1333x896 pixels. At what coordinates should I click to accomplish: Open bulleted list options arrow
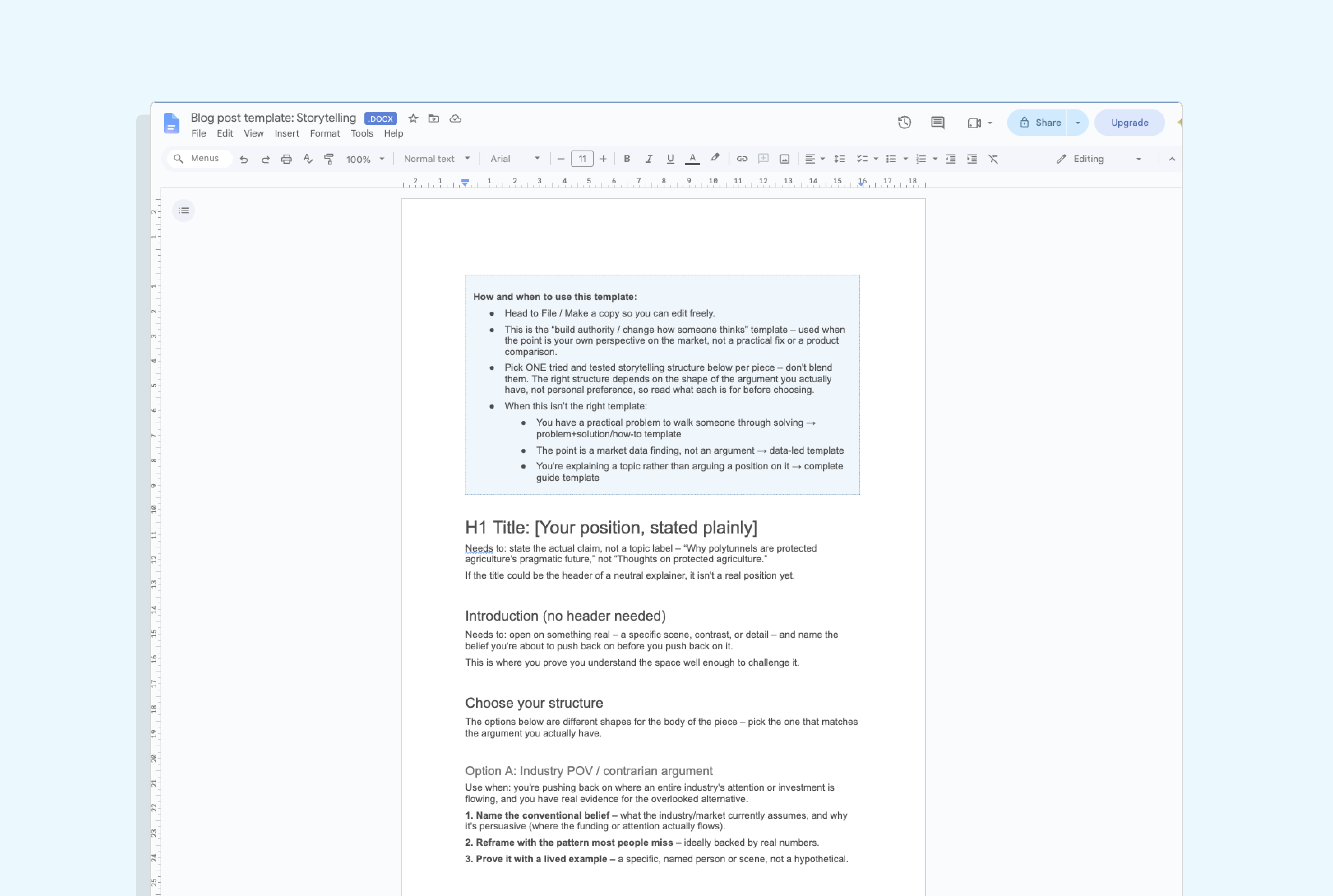[906, 159]
